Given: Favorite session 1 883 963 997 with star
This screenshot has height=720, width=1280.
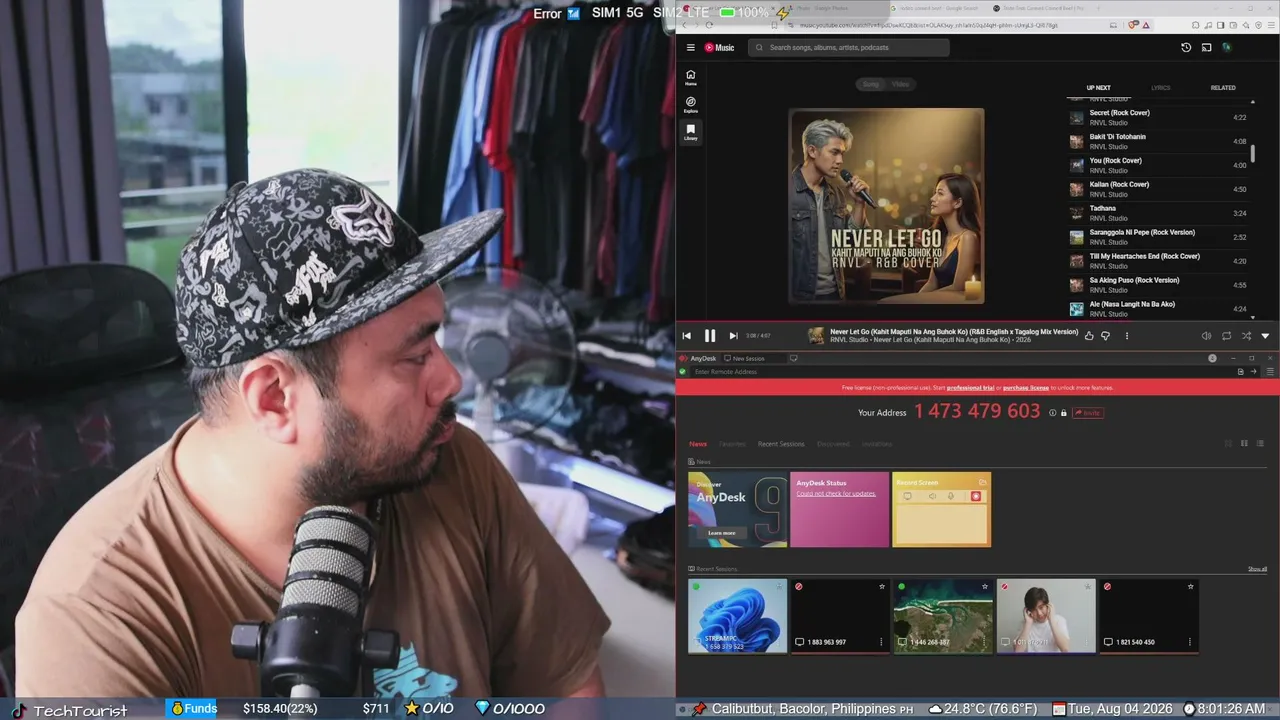Looking at the screenshot, I should click(x=882, y=586).
